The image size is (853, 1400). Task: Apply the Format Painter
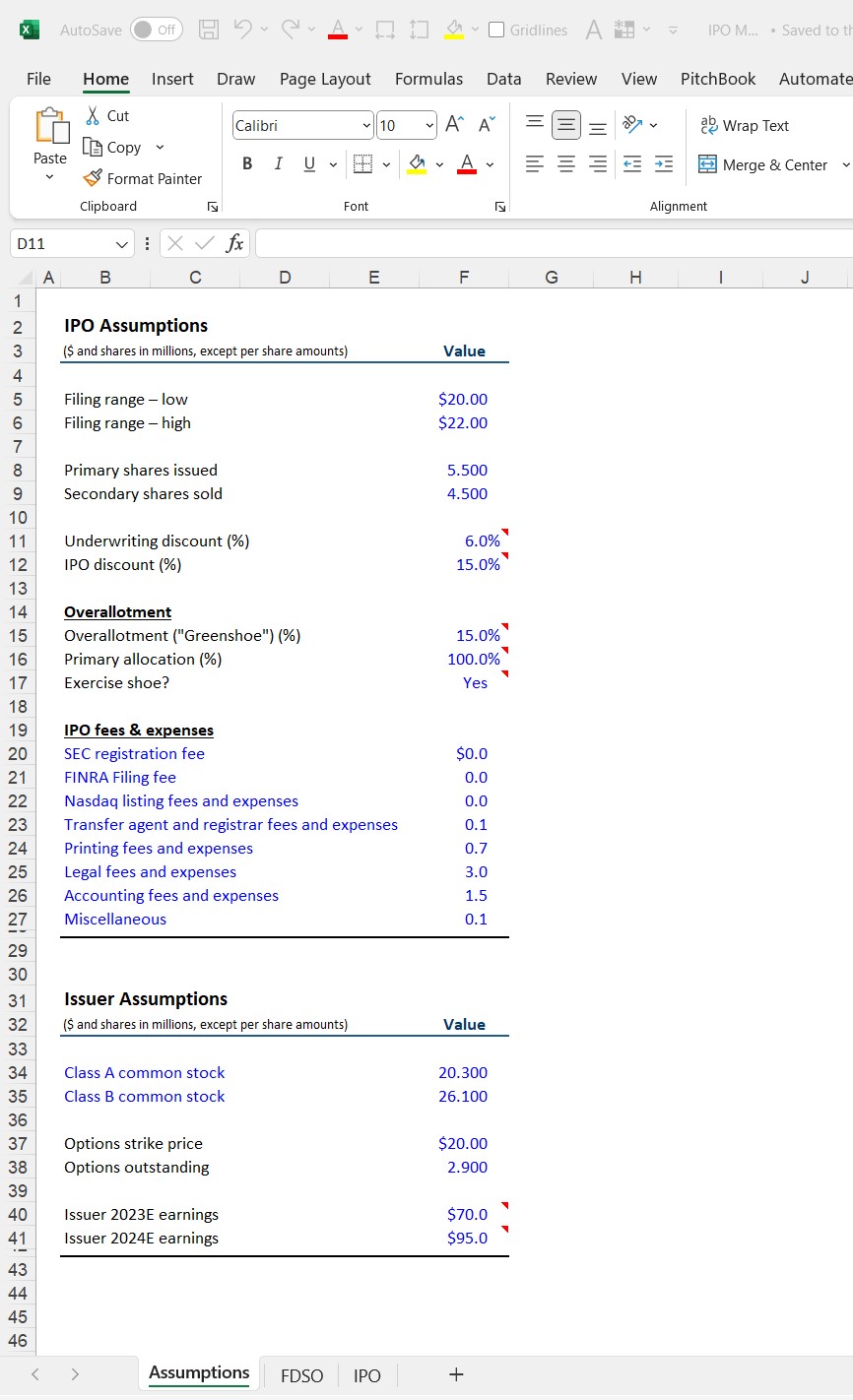pyautogui.click(x=143, y=178)
